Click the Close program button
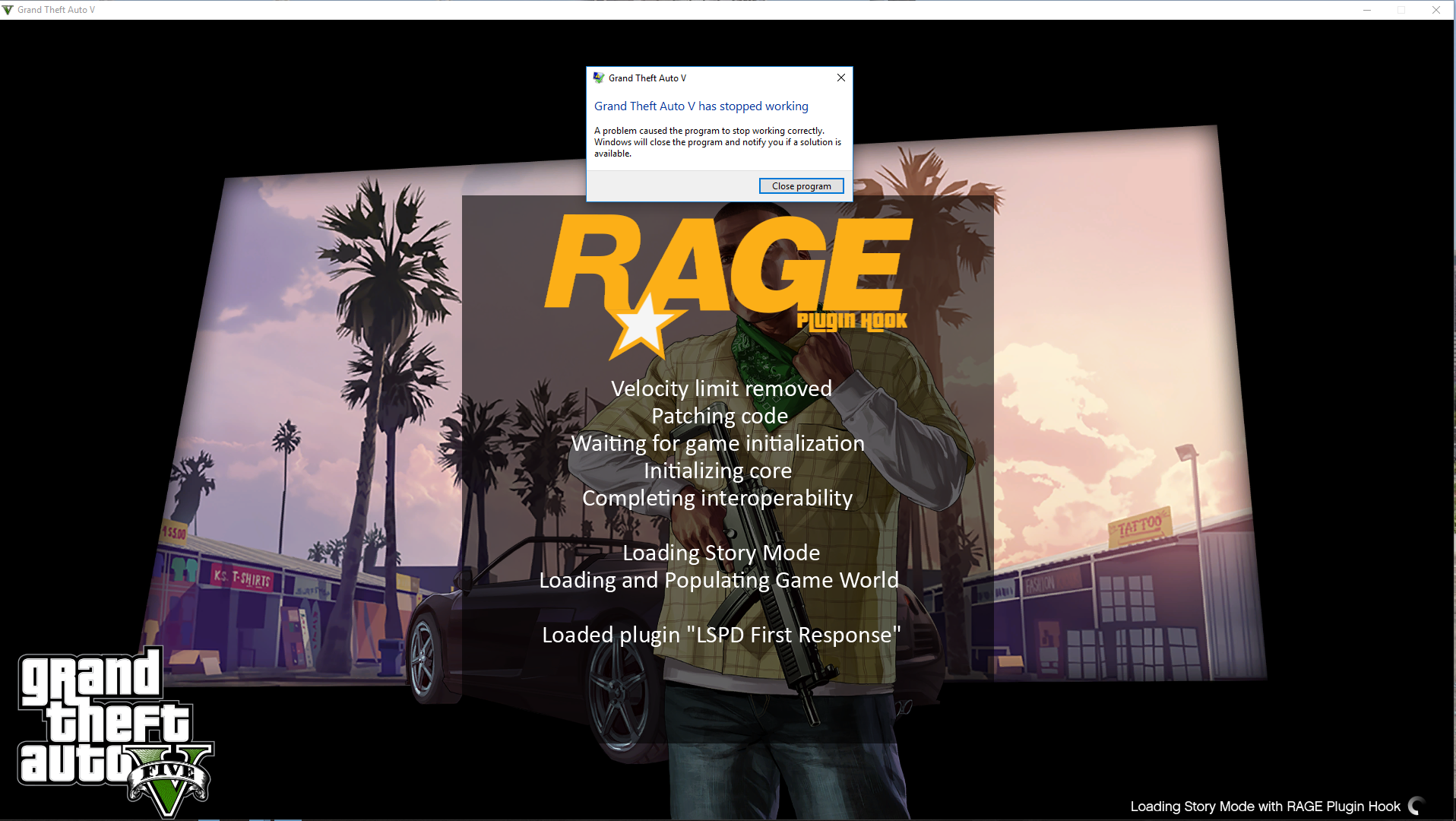This screenshot has width=1456, height=821. pos(801,186)
